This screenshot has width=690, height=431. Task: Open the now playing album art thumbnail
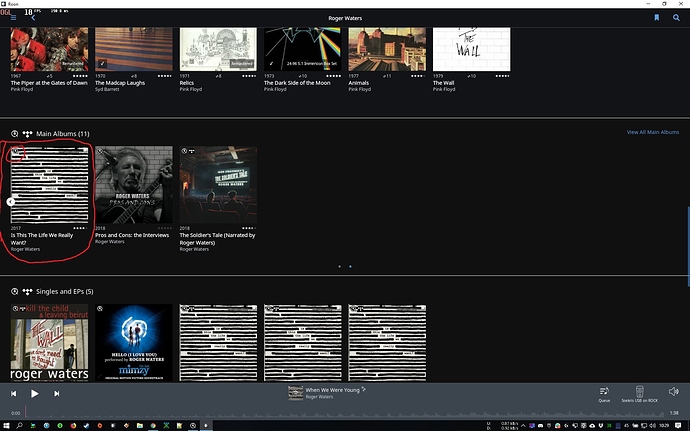click(295, 393)
